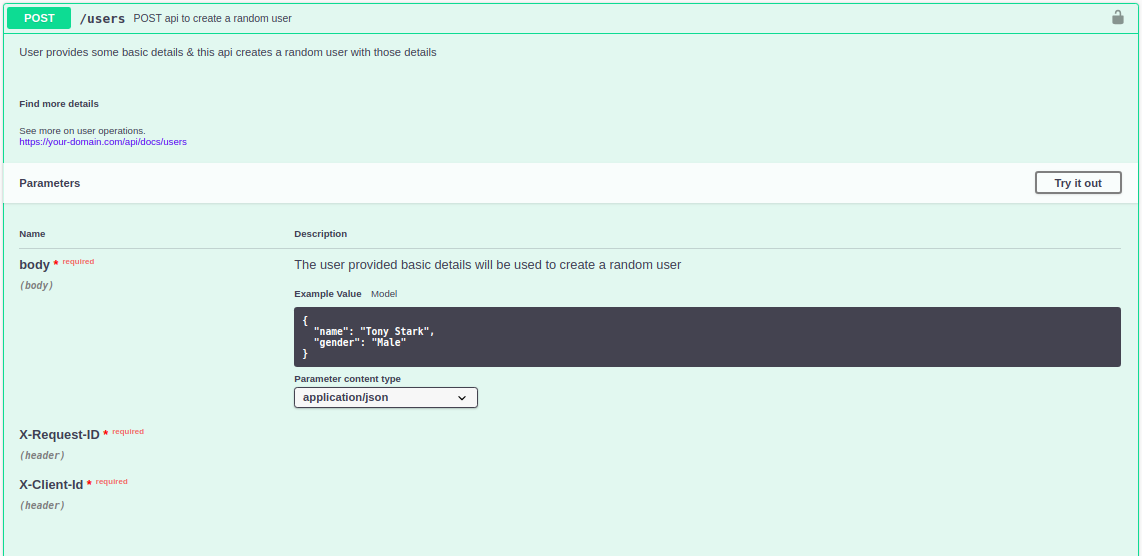
Task: Click the X-Client-Id parameter name
Action: (51, 485)
